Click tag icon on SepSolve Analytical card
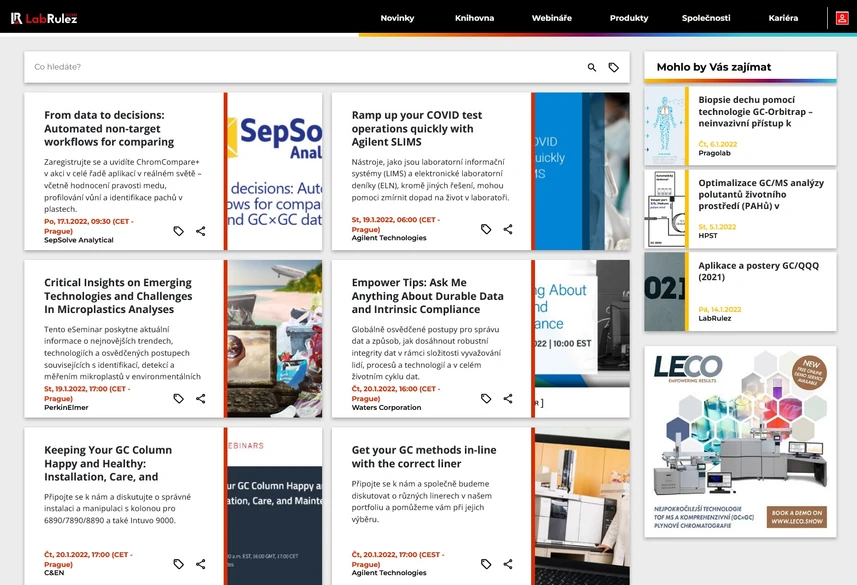Viewport: 857px width, 585px height. pyautogui.click(x=179, y=231)
